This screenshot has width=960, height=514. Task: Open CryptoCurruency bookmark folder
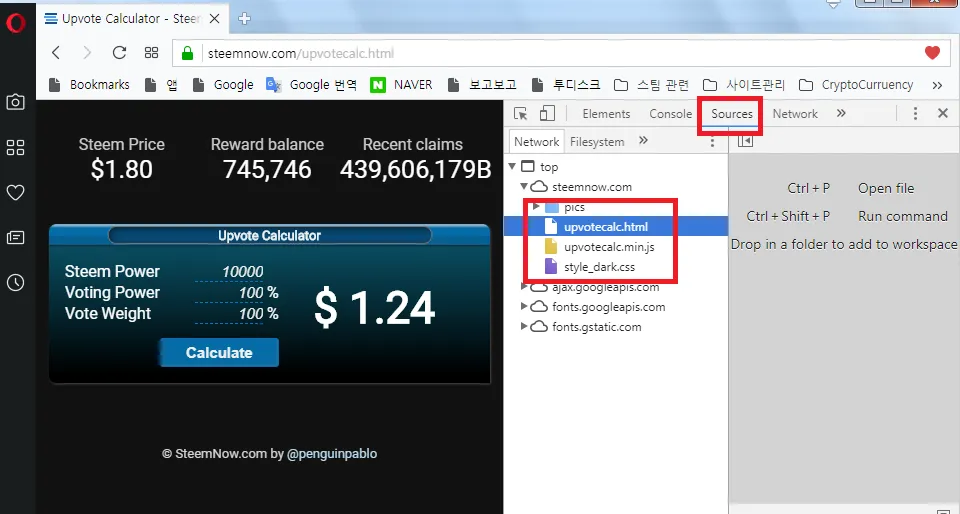(856, 84)
